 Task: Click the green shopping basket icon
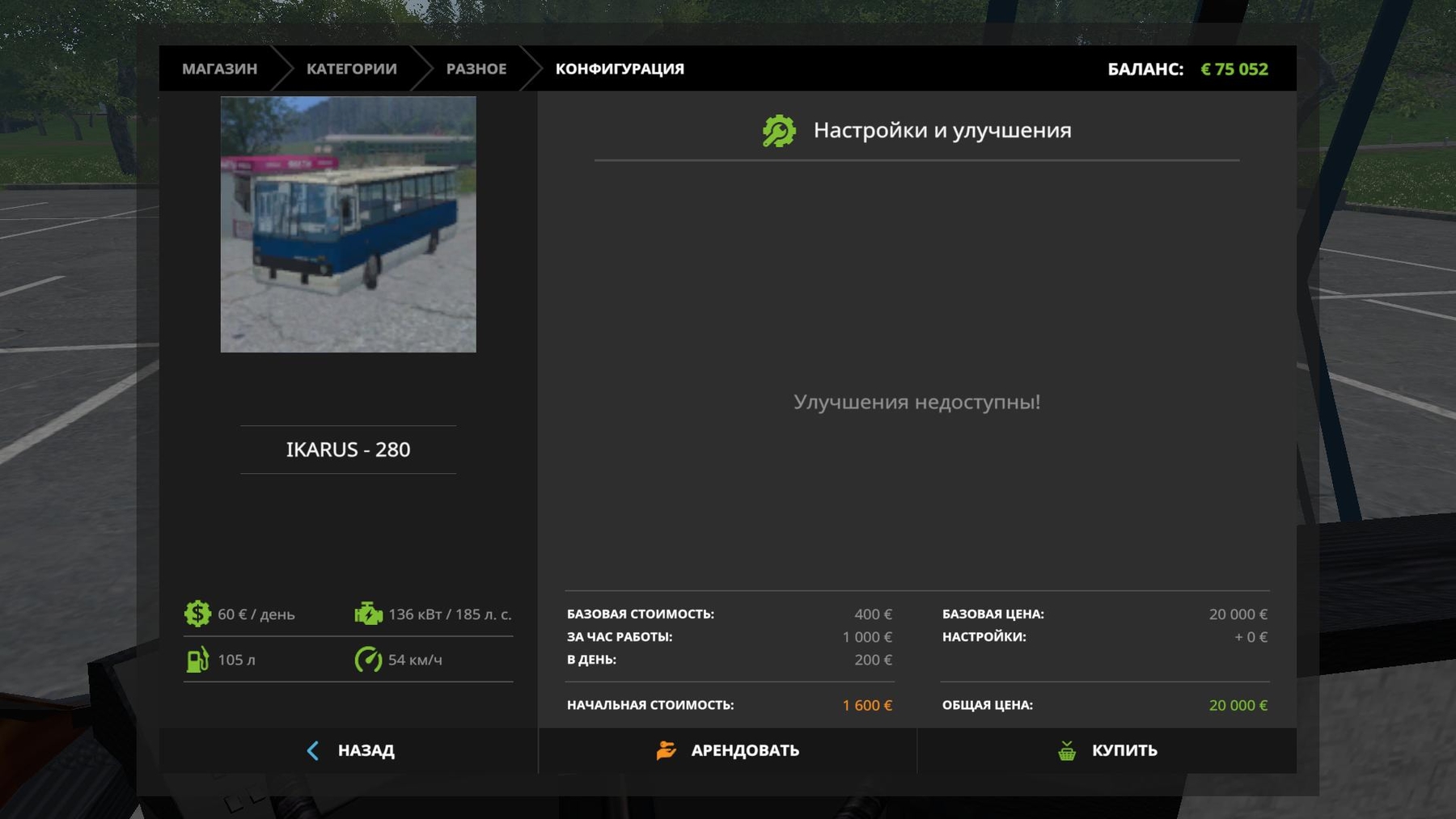click(x=1067, y=750)
